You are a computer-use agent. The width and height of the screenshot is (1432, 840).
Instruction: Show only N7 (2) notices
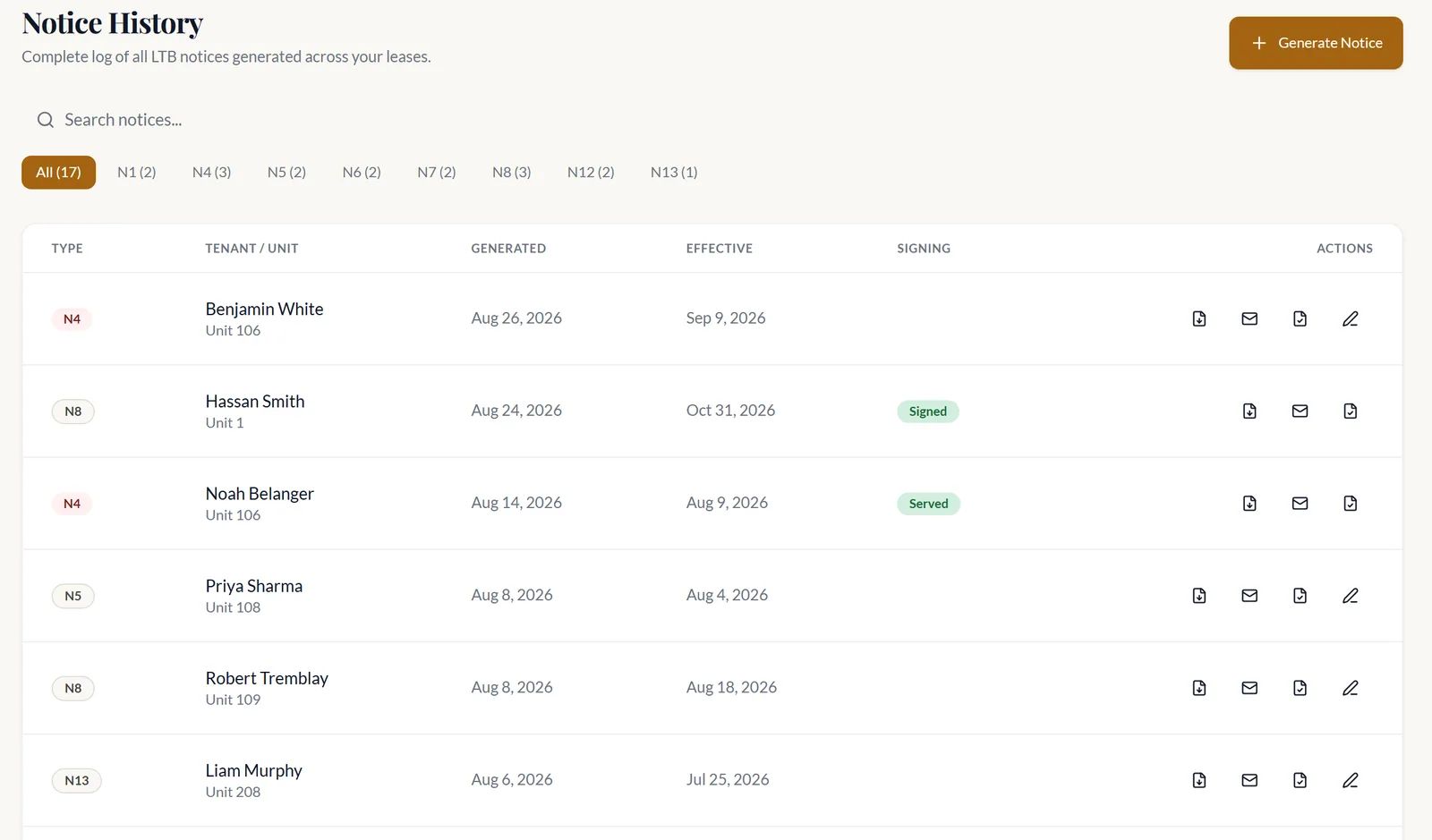437,172
